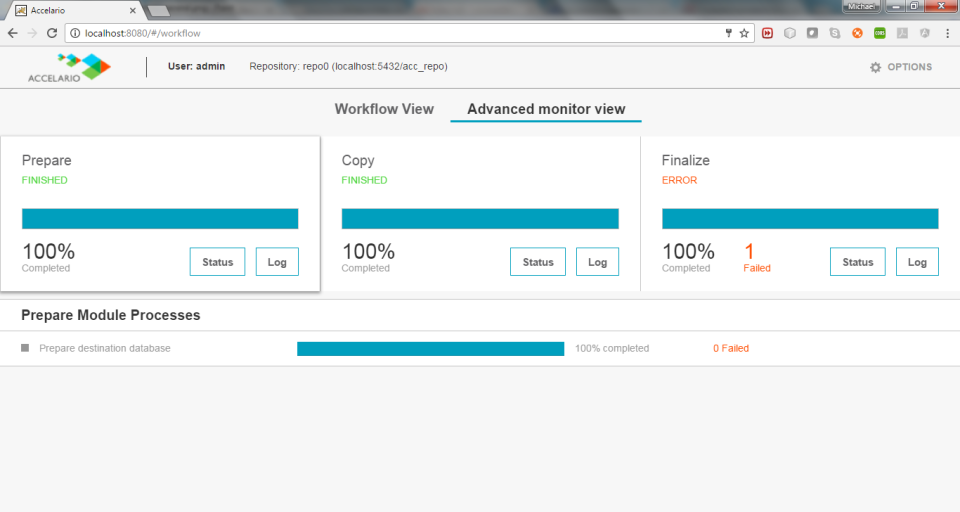Bookmark page with the star icon
960x512 pixels.
coord(744,33)
